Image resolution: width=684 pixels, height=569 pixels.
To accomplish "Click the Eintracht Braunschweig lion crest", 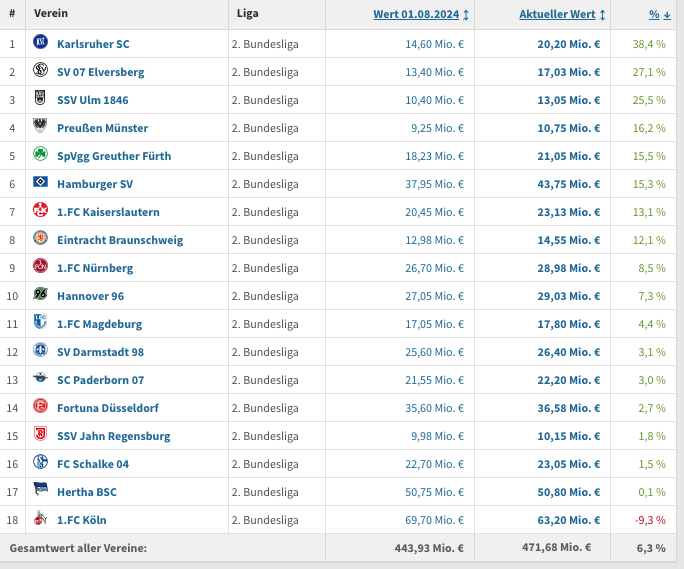I will point(41,238).
